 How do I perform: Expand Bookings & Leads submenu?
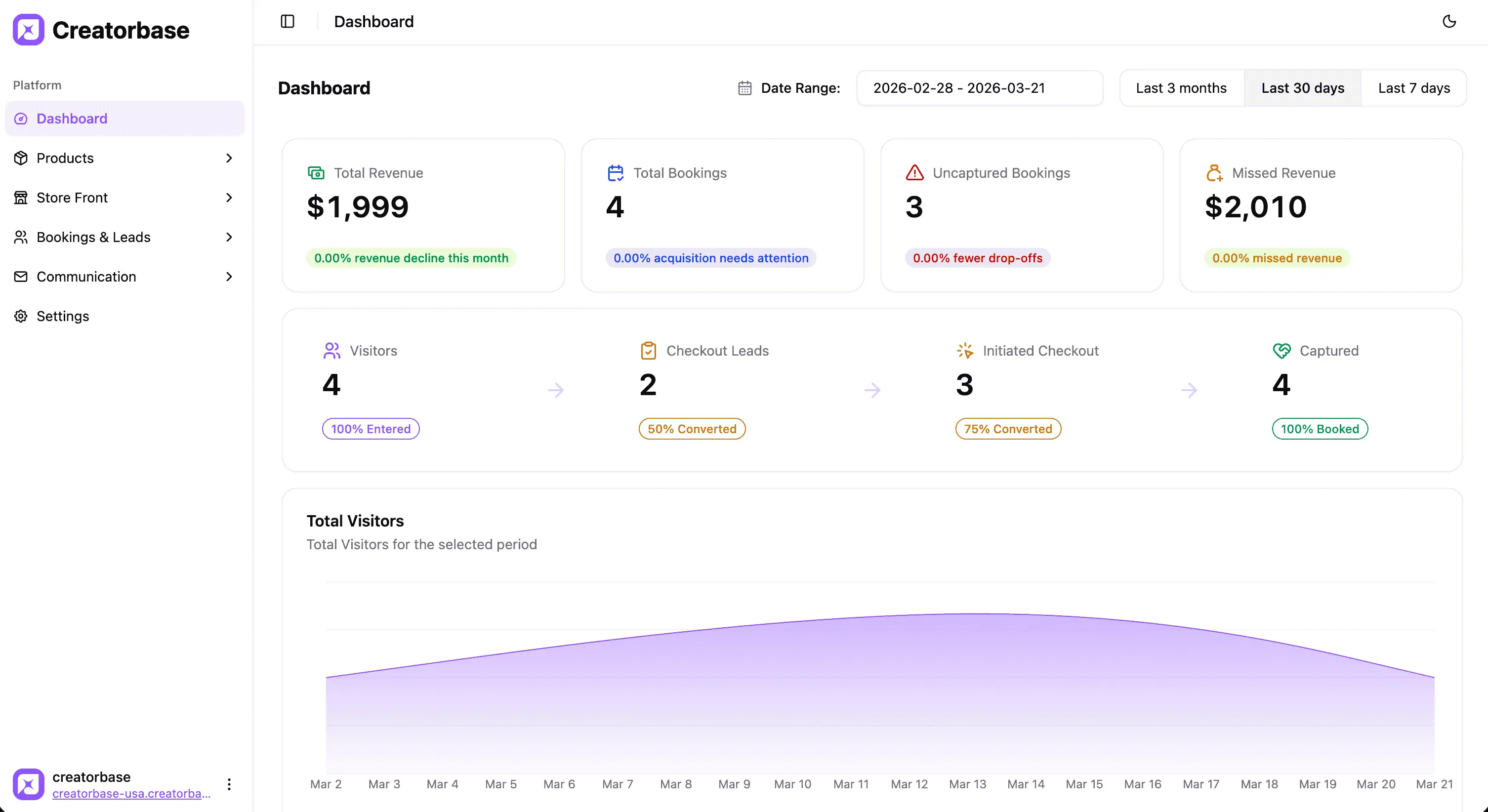click(125, 237)
